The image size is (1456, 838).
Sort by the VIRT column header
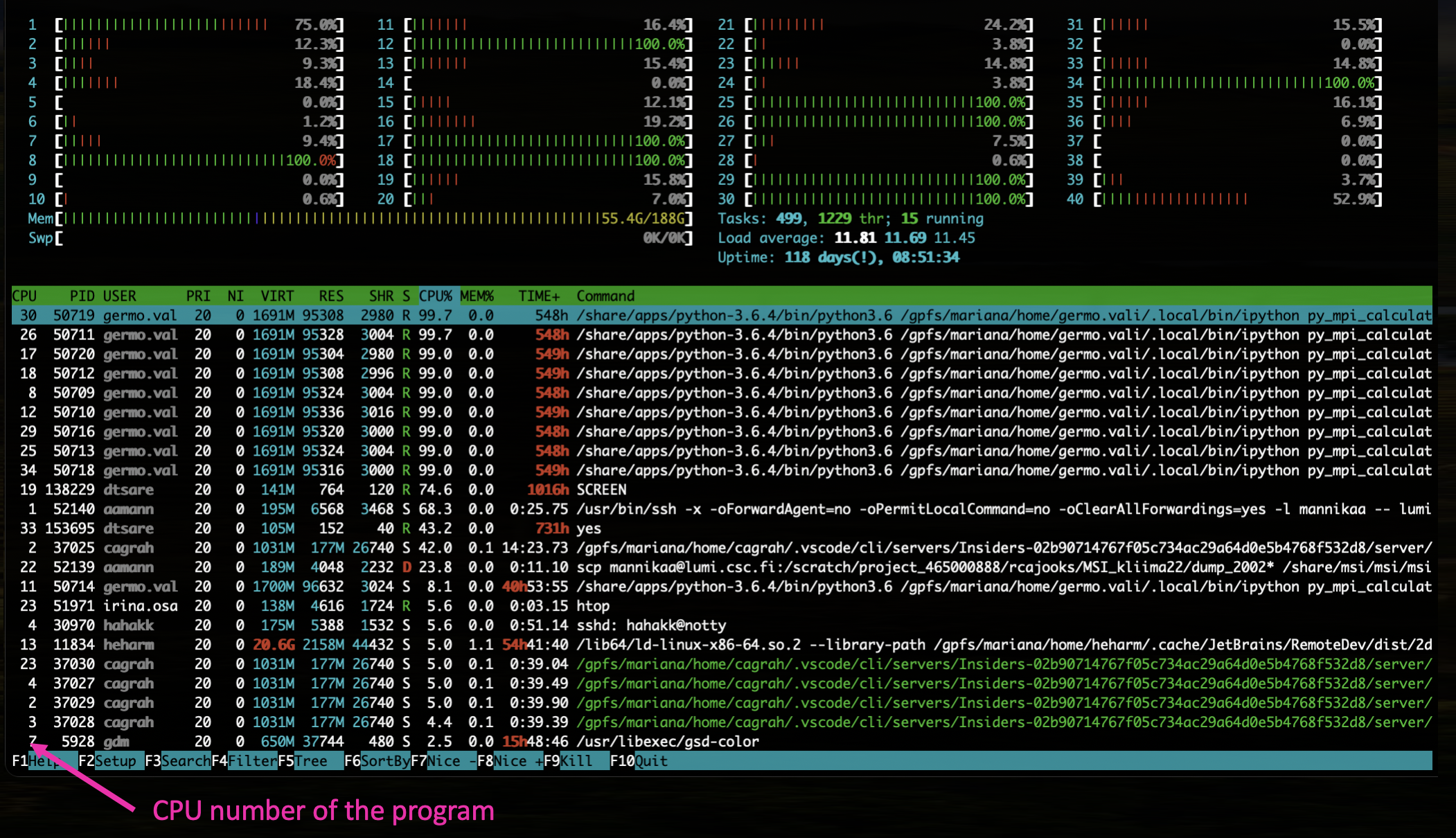tap(277, 296)
